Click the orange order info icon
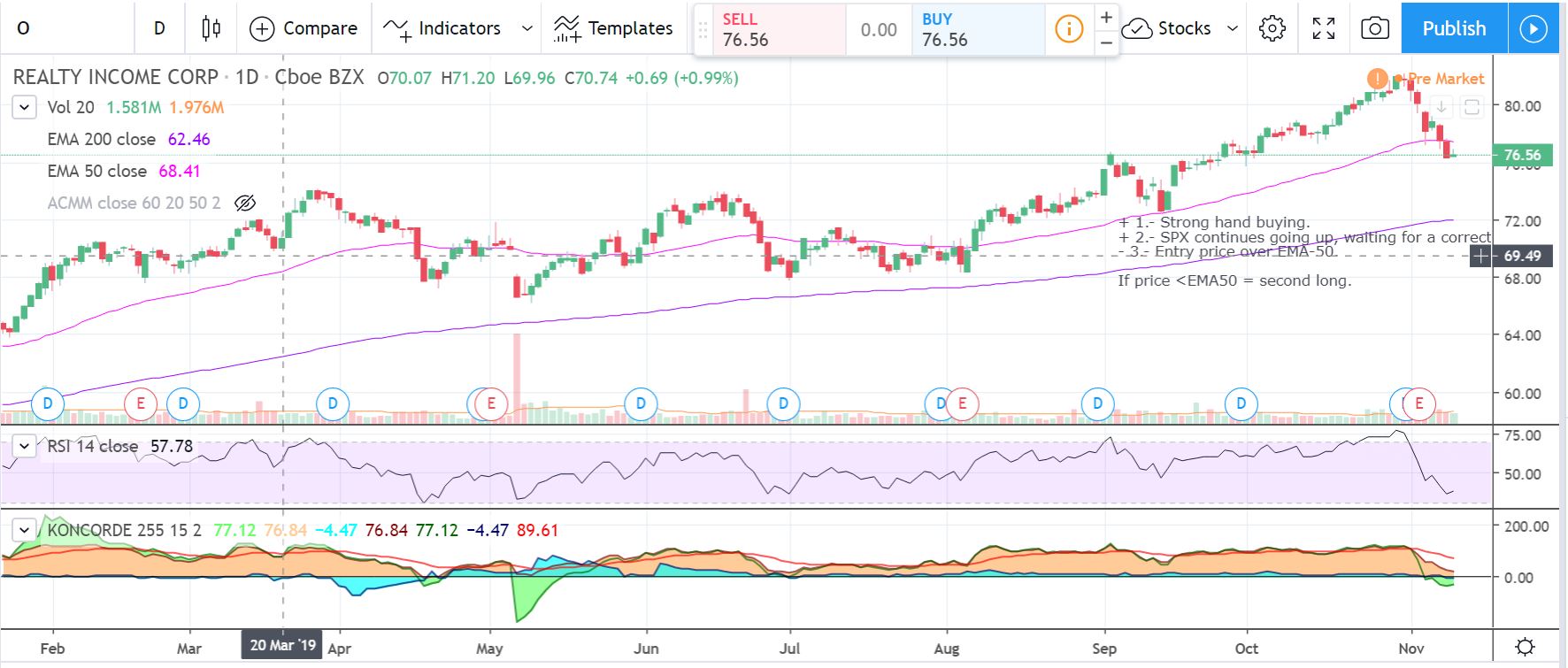 point(1069,29)
